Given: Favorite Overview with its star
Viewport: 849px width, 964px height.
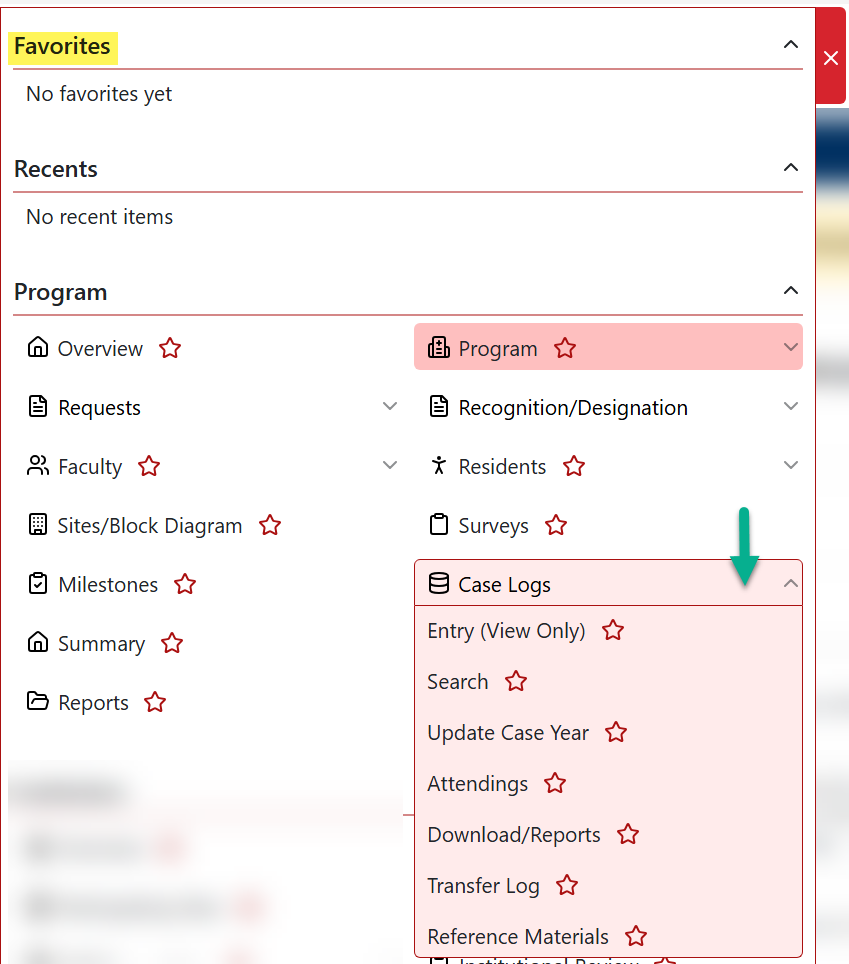Looking at the screenshot, I should (170, 348).
